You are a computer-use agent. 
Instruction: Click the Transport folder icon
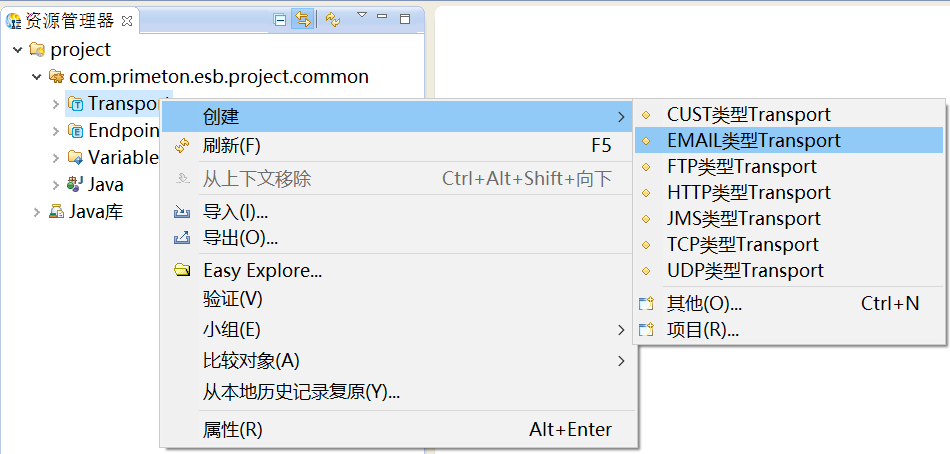(x=75, y=104)
